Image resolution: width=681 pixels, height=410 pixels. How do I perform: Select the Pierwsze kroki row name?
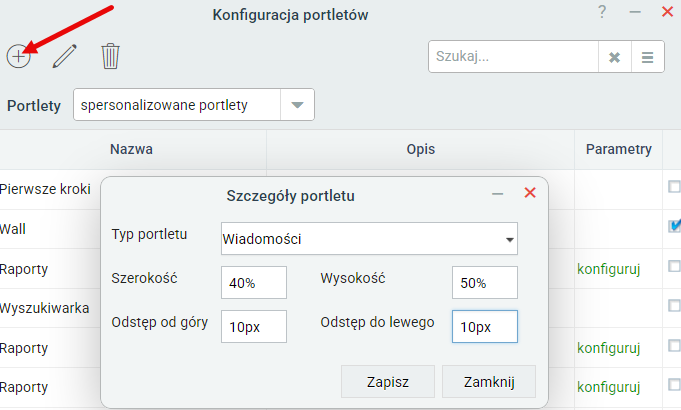point(45,189)
